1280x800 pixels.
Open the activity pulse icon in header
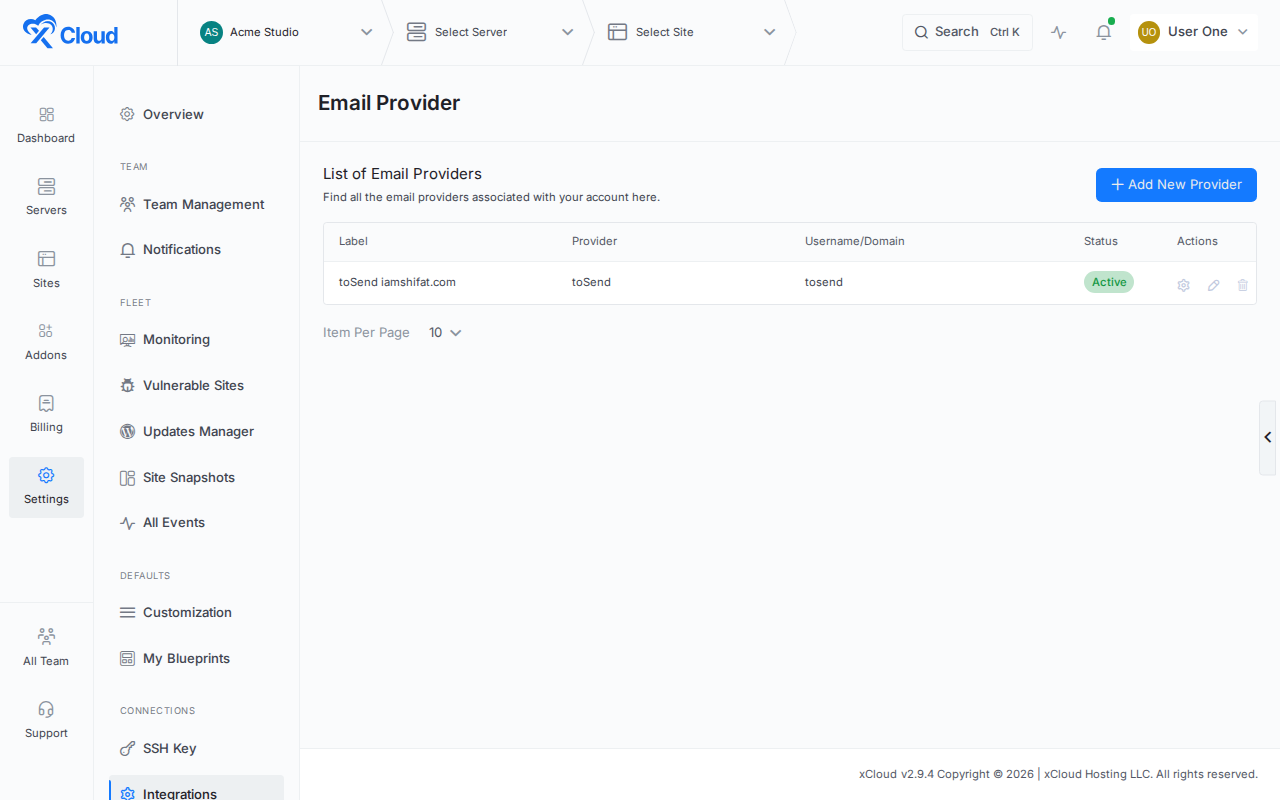[x=1059, y=32]
